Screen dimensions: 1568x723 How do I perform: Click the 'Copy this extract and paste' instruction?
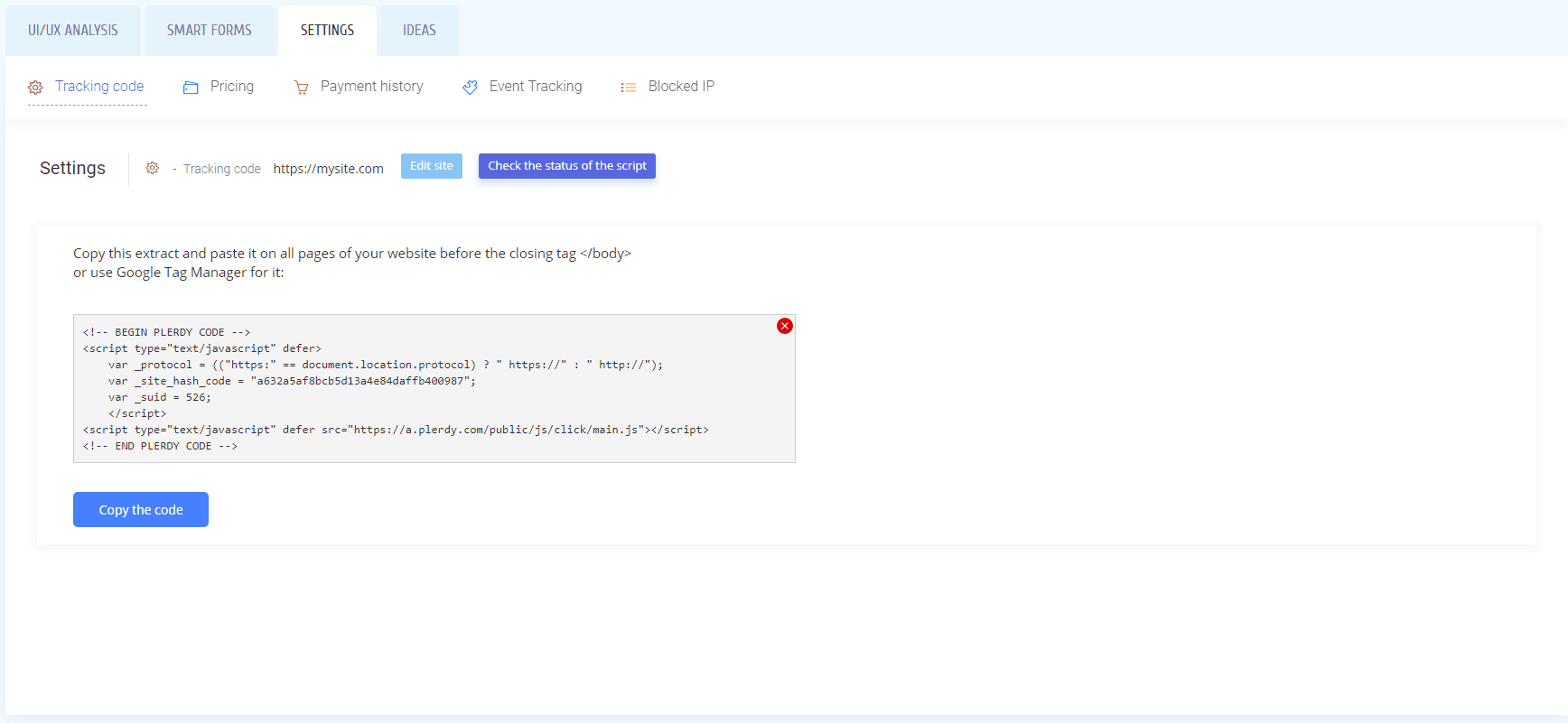tap(352, 254)
